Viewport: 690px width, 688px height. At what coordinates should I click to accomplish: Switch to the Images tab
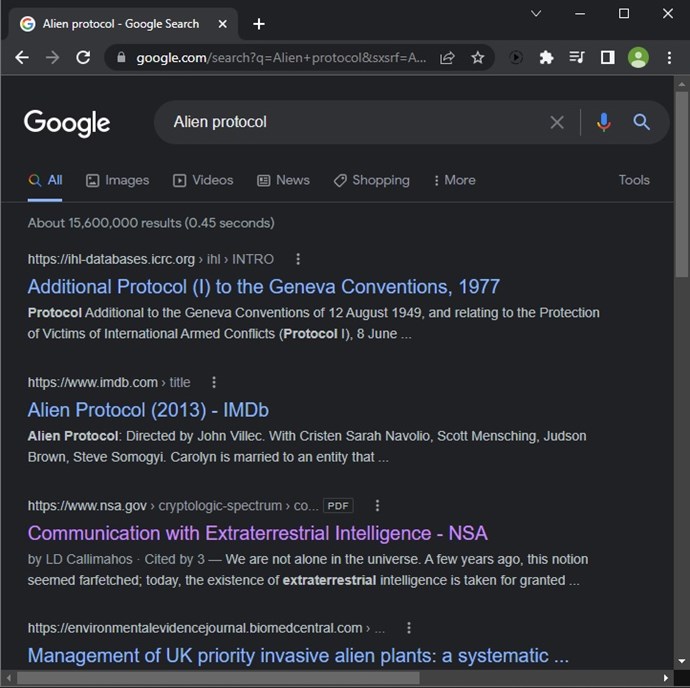pyautogui.click(x=117, y=180)
